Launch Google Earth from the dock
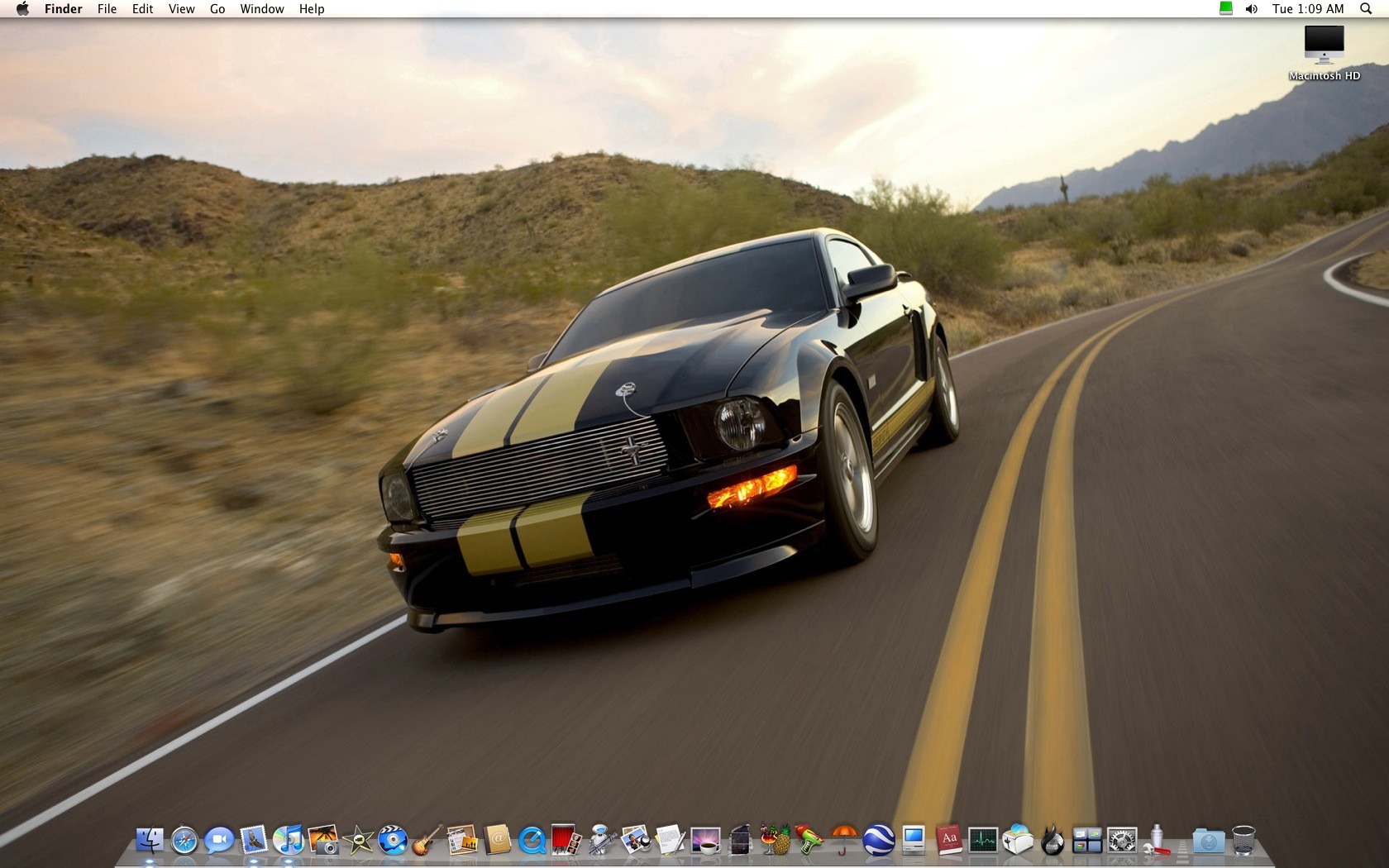 coord(879,841)
